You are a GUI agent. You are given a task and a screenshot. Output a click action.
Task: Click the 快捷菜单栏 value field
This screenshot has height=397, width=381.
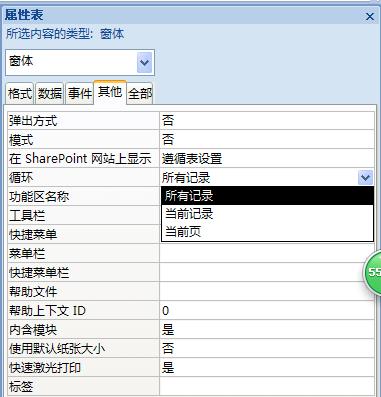tap(267, 273)
